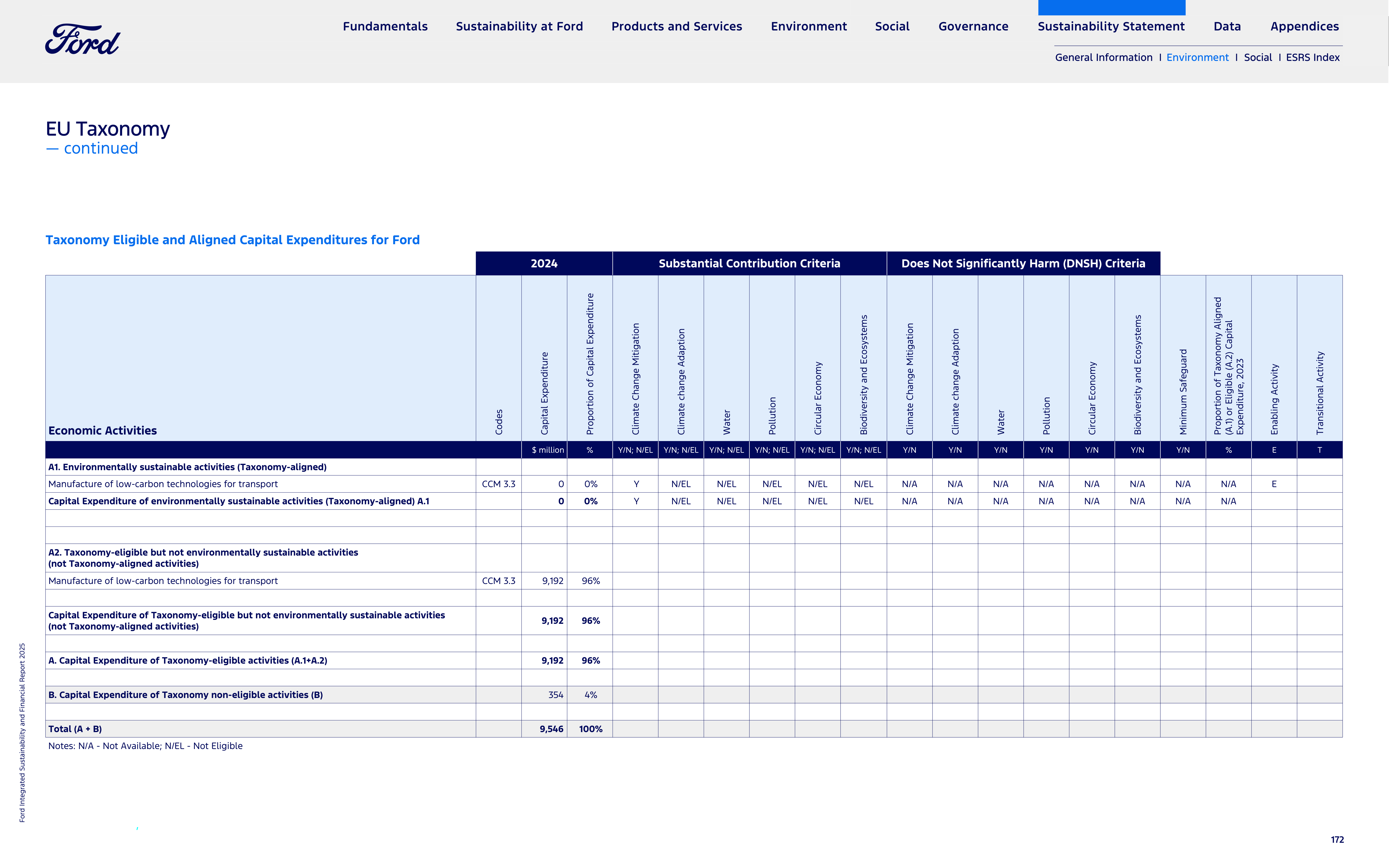Image resolution: width=1389 pixels, height=868 pixels.
Task: Click the Y cell in A1 manufacture row
Action: coord(636,484)
